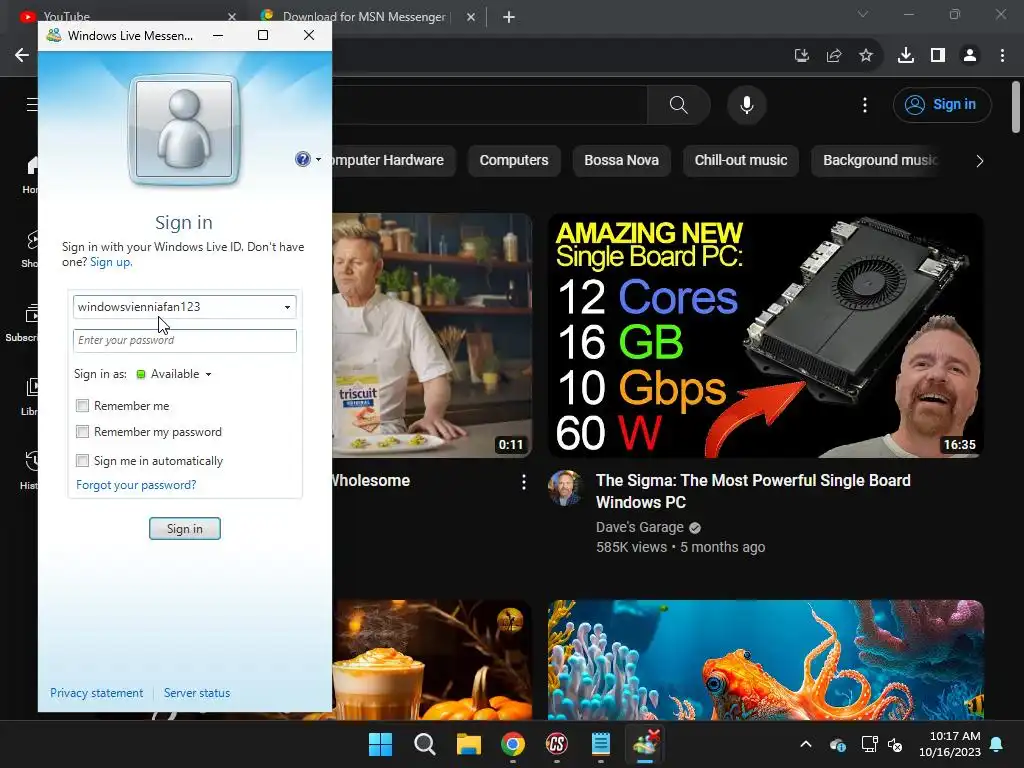Open the Notepad taskbar icon
The height and width of the screenshot is (768, 1024).
pyautogui.click(x=601, y=744)
